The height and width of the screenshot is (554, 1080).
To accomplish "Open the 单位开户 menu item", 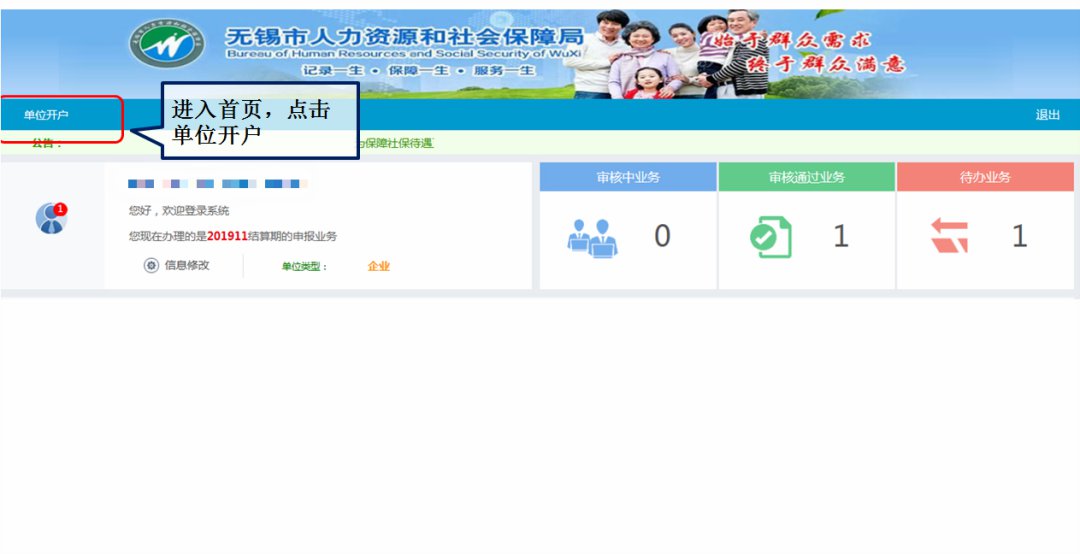I will [x=46, y=115].
